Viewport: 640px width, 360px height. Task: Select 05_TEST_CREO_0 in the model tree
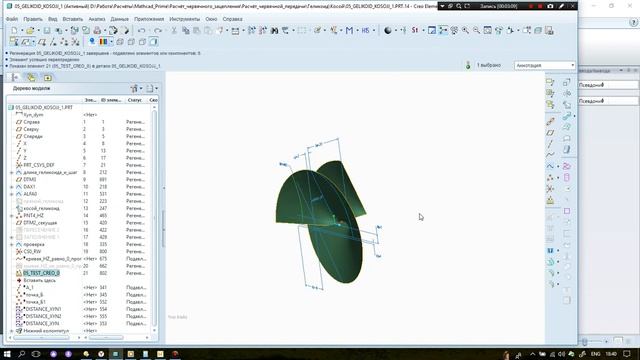[41, 273]
